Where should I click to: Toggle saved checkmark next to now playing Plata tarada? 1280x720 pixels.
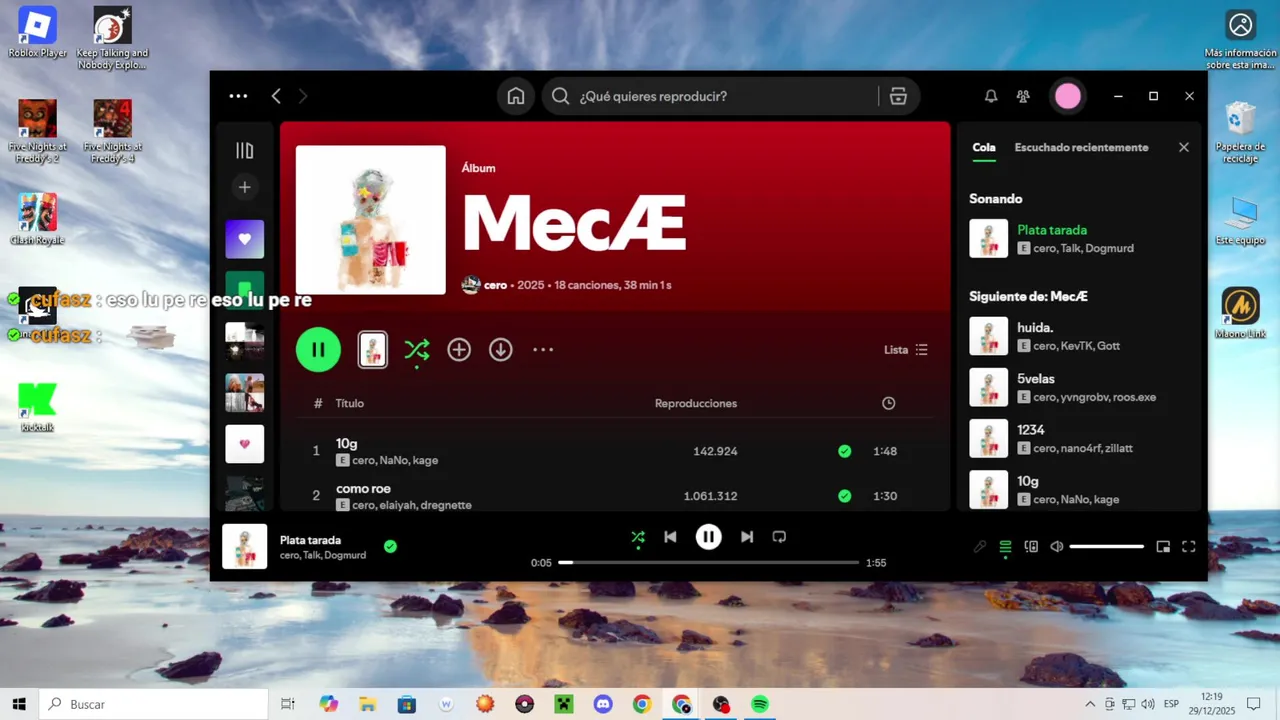tap(390, 546)
